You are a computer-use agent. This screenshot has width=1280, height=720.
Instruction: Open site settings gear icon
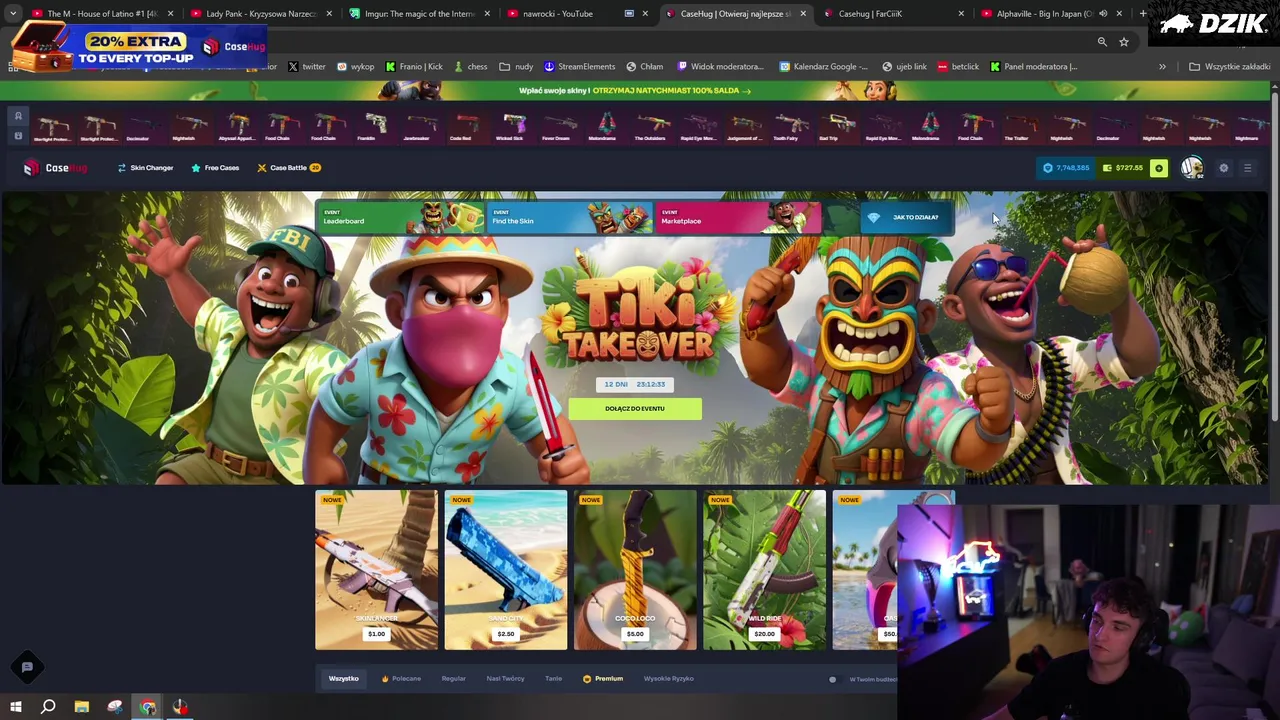pos(1223,168)
